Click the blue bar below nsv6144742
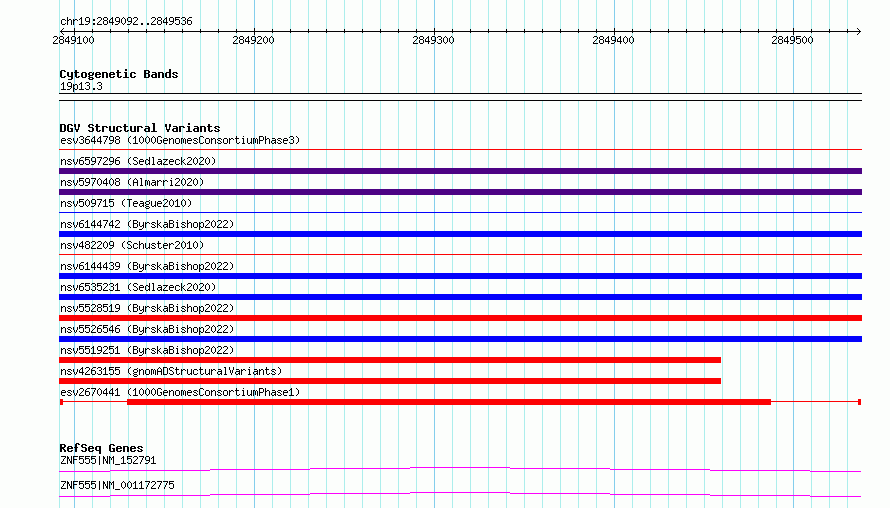Viewport: 890px width, 508px height. 460,234
